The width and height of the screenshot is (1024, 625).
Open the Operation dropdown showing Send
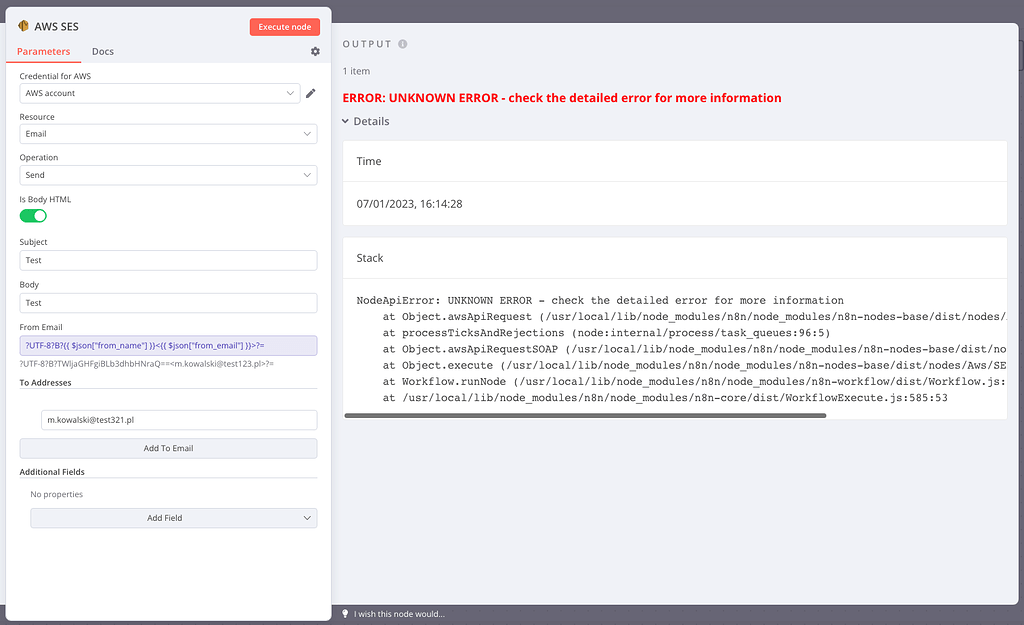pyautogui.click(x=167, y=174)
